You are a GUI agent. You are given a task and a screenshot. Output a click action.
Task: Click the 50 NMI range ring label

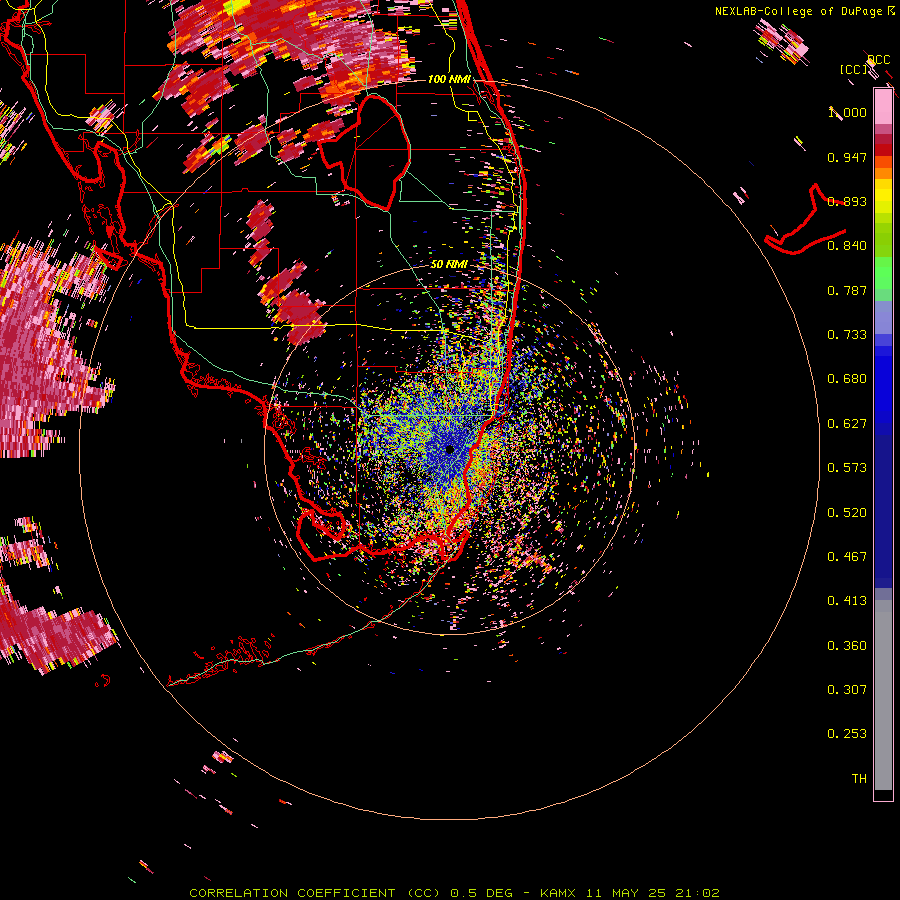pyautogui.click(x=449, y=264)
